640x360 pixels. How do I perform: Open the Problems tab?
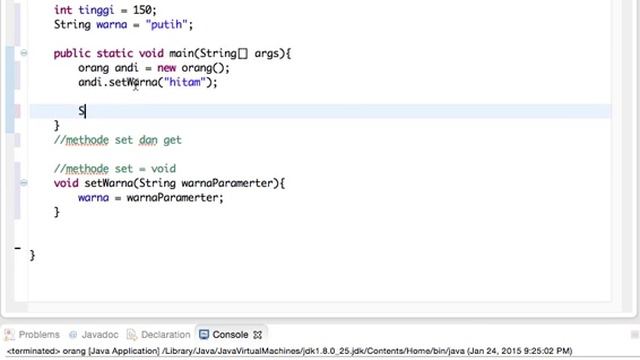[32, 335]
